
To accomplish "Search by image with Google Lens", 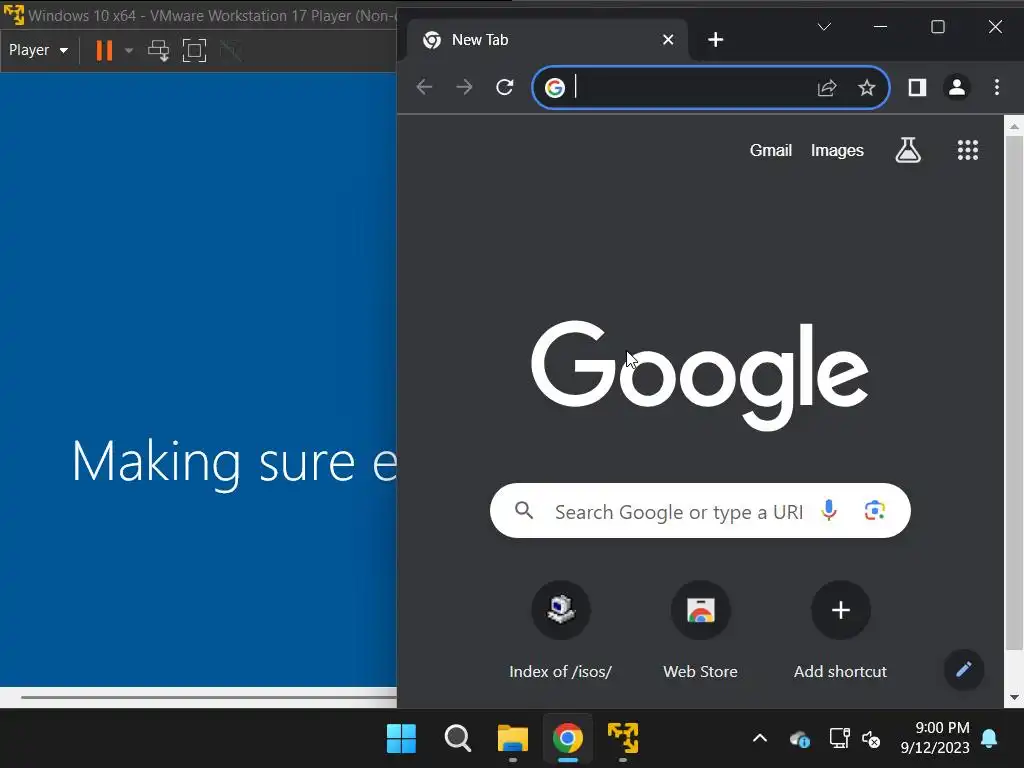I will tap(875, 511).
